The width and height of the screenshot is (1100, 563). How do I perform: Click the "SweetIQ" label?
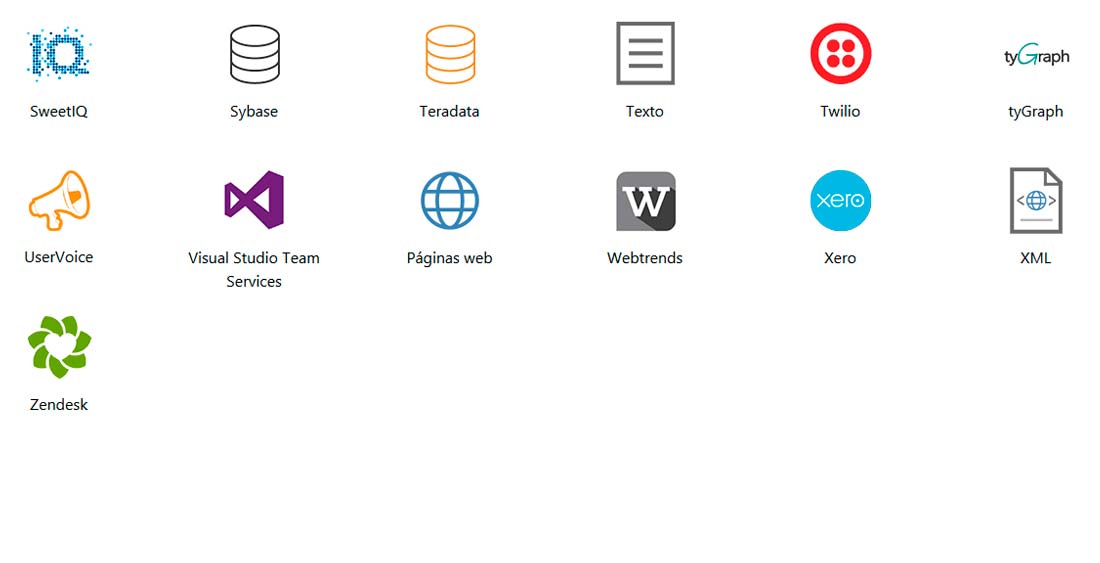point(59,111)
